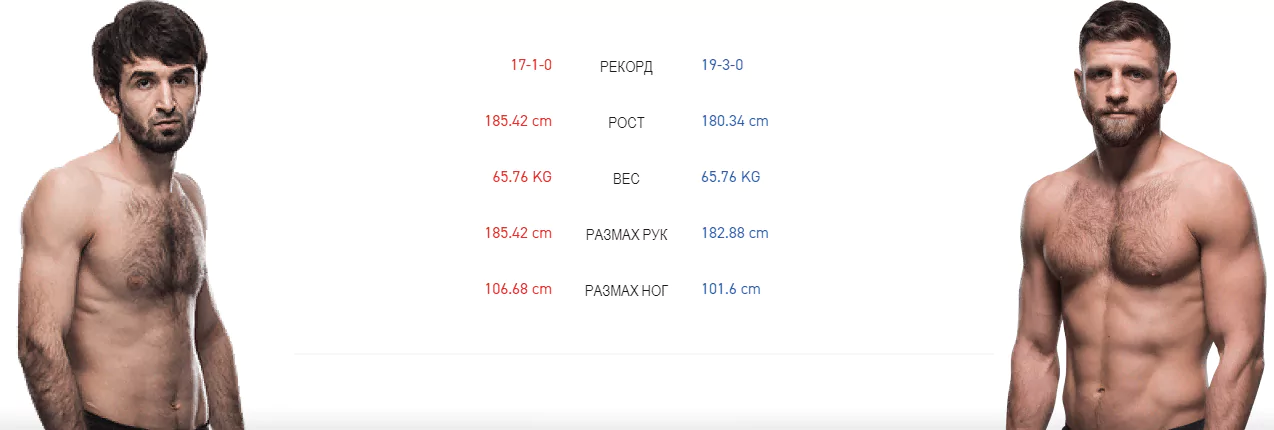
Task: Click the red weight value 65.76 KG
Action: point(522,177)
